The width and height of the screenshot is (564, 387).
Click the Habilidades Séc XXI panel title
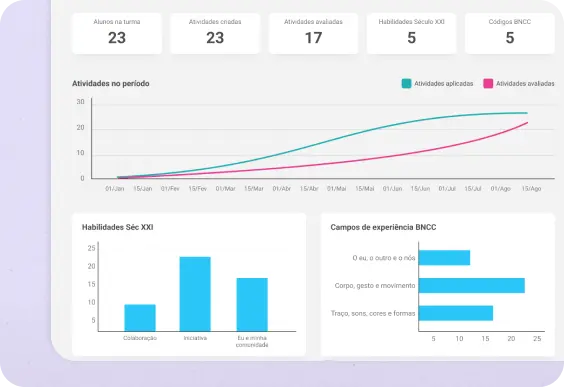(x=118, y=227)
